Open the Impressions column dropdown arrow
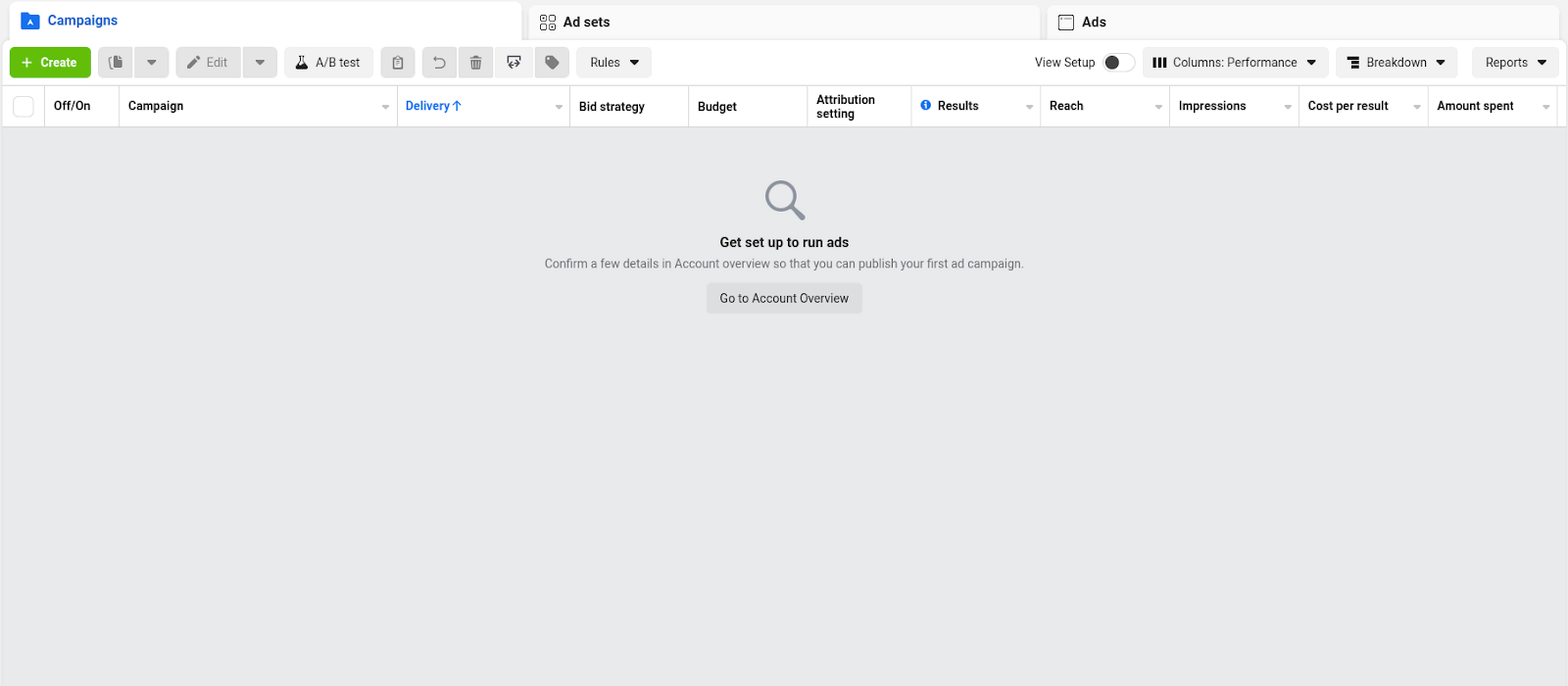Screen dimensions: 1568x686 pyautogui.click(x=1288, y=107)
